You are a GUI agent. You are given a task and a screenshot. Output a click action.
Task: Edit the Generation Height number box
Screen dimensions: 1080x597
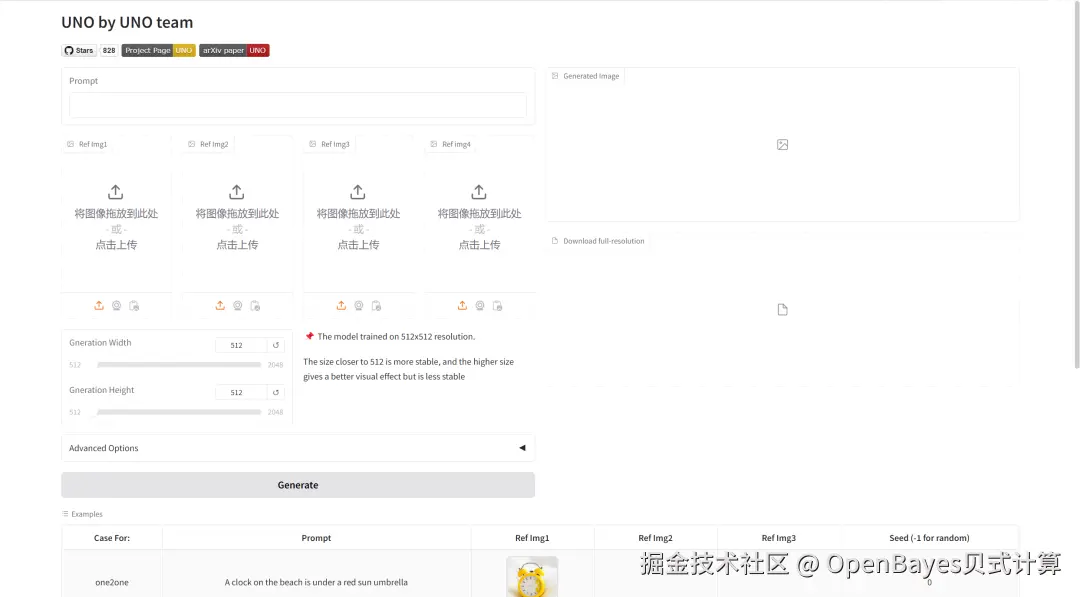tap(241, 392)
